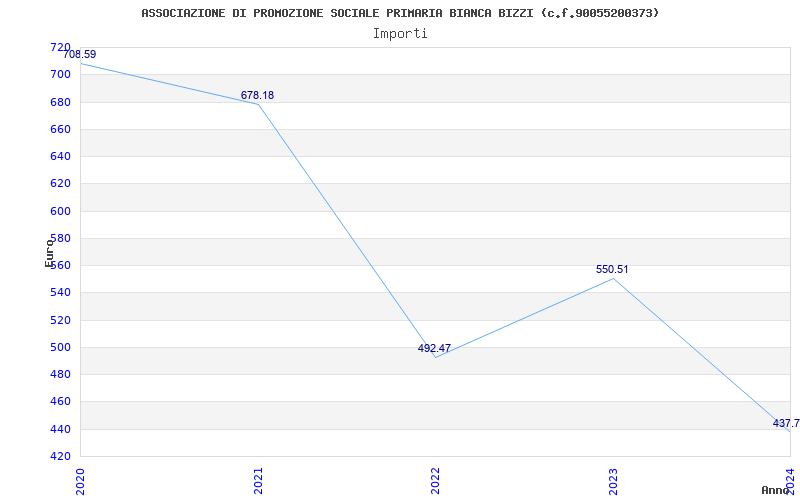The height and width of the screenshot is (500, 800).
Task: Click the 640 y-axis tick label
Action: tap(61, 156)
